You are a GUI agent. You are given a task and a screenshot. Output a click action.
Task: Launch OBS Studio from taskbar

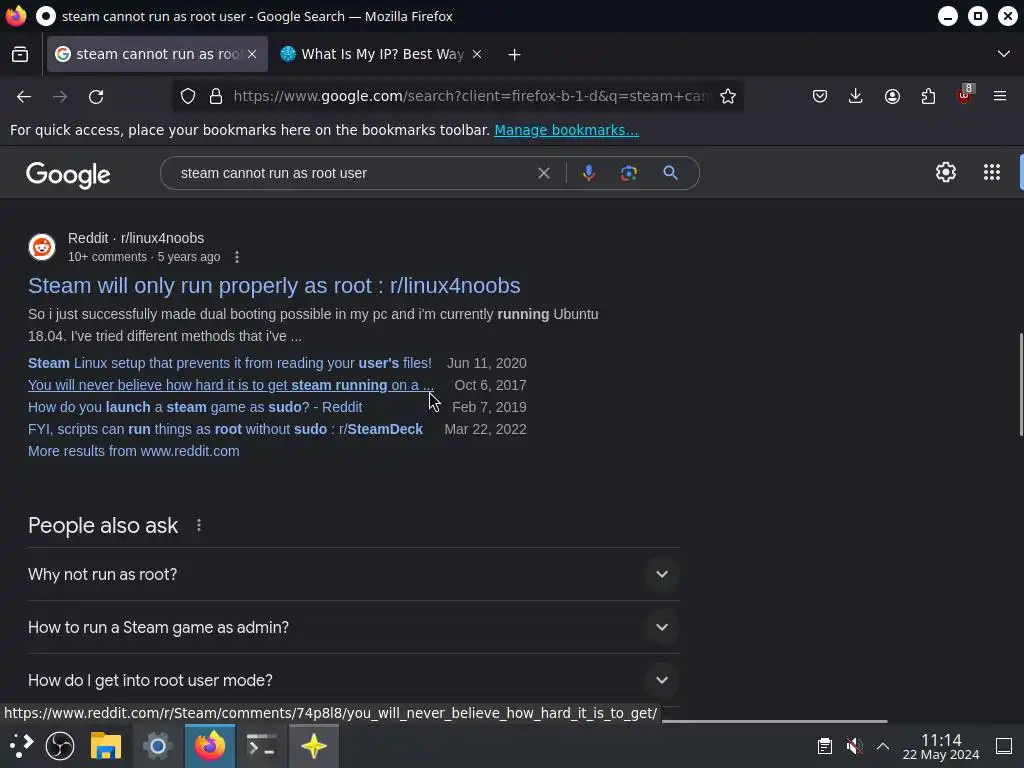tap(59, 746)
